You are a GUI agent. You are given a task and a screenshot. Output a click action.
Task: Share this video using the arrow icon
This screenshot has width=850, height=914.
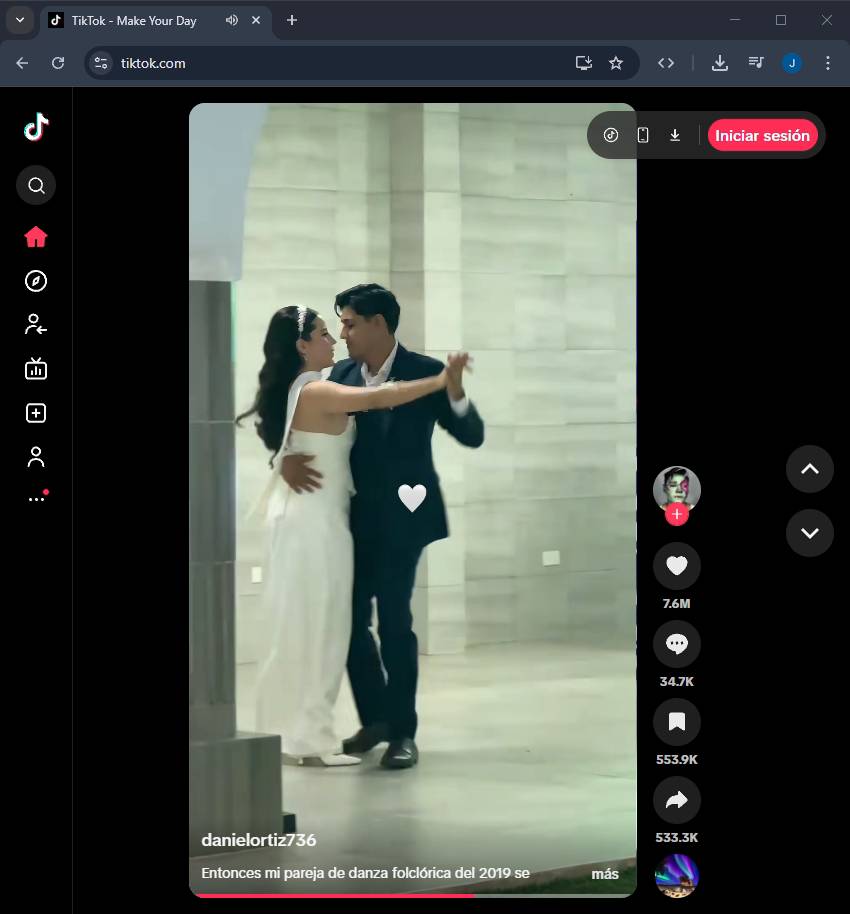pos(676,800)
